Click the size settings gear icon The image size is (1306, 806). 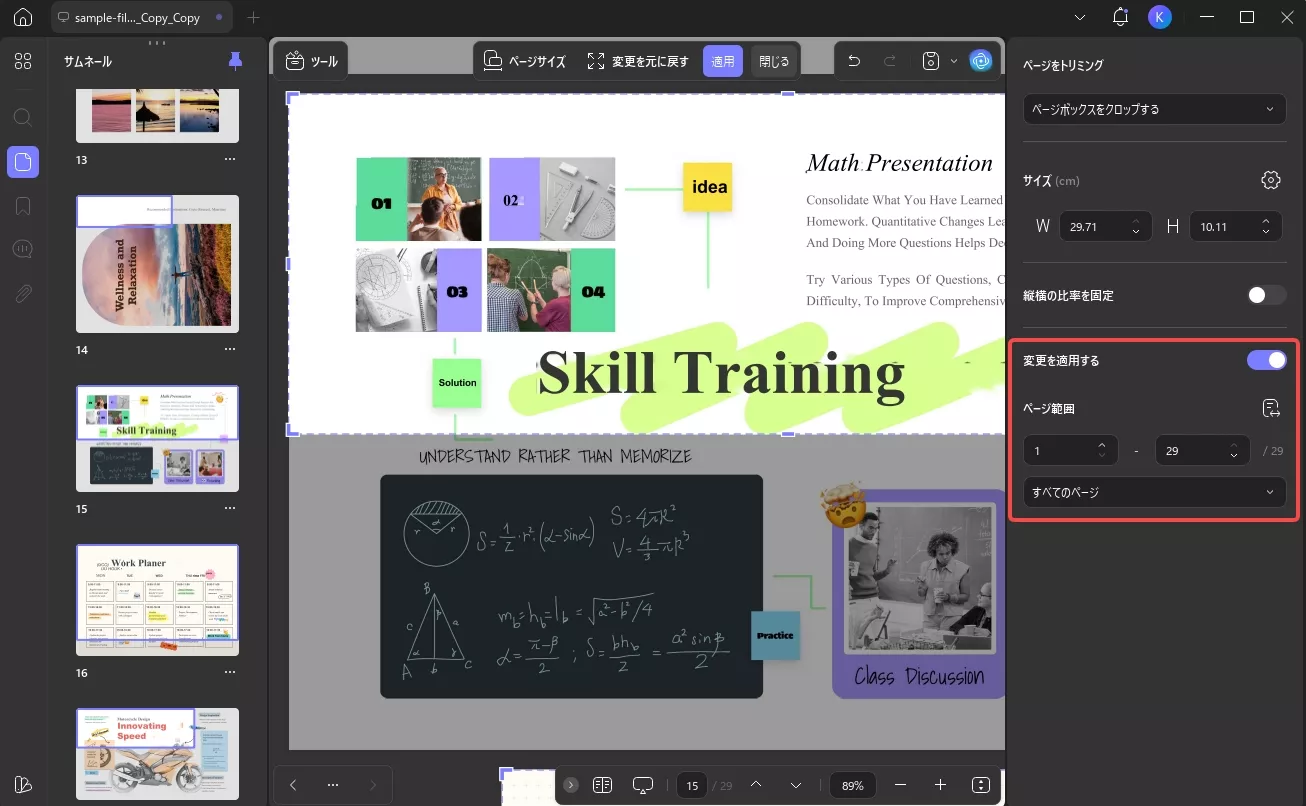click(1271, 180)
